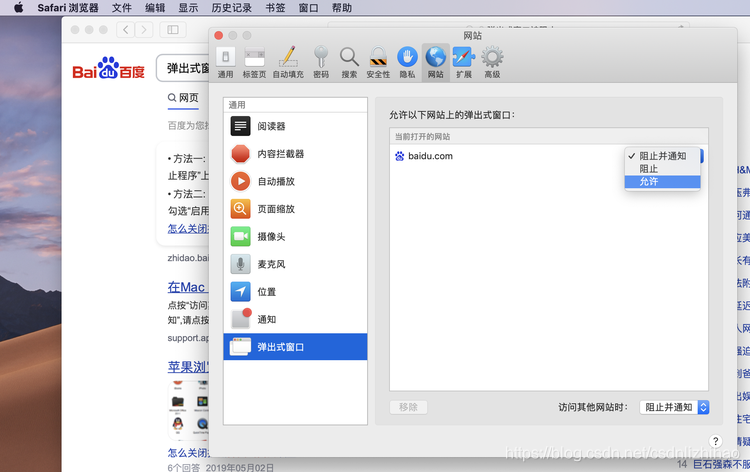Open the 网站 Websites preferences
This screenshot has width=750, height=472.
[435, 63]
